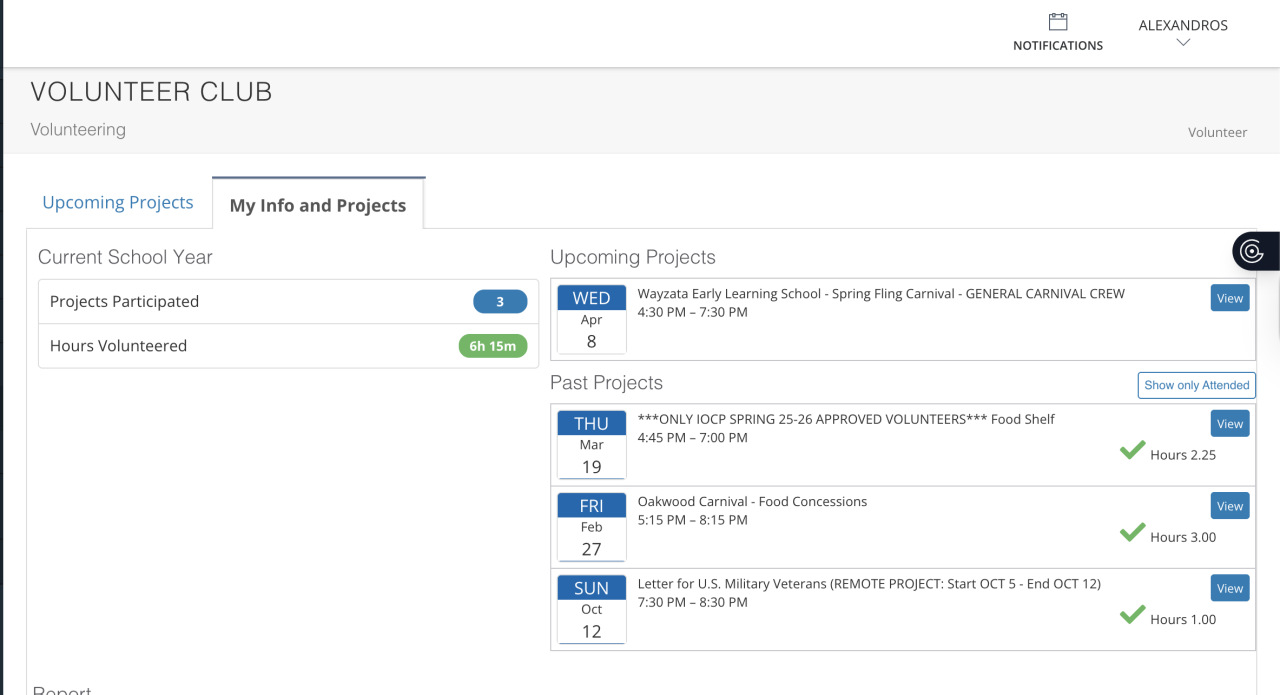Toggle Show only Attended filter
Screen dimensions: 1280x695
1196,385
